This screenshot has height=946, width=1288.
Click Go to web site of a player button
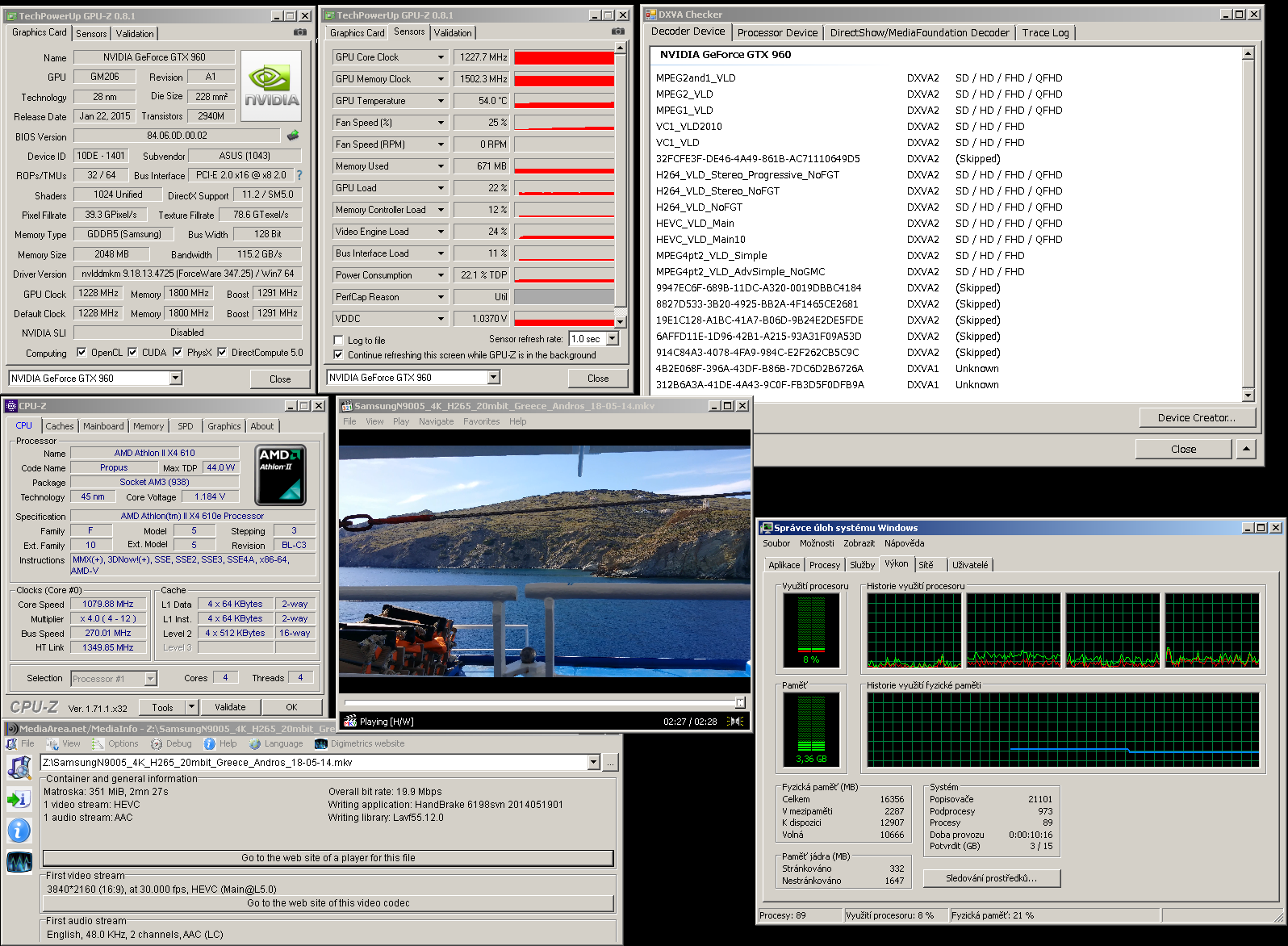[328, 858]
